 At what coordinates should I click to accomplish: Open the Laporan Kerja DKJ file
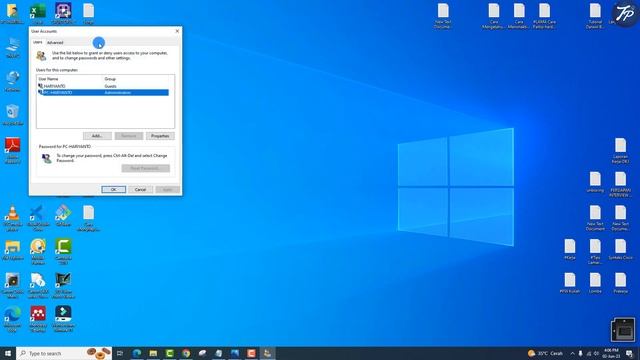coord(620,151)
